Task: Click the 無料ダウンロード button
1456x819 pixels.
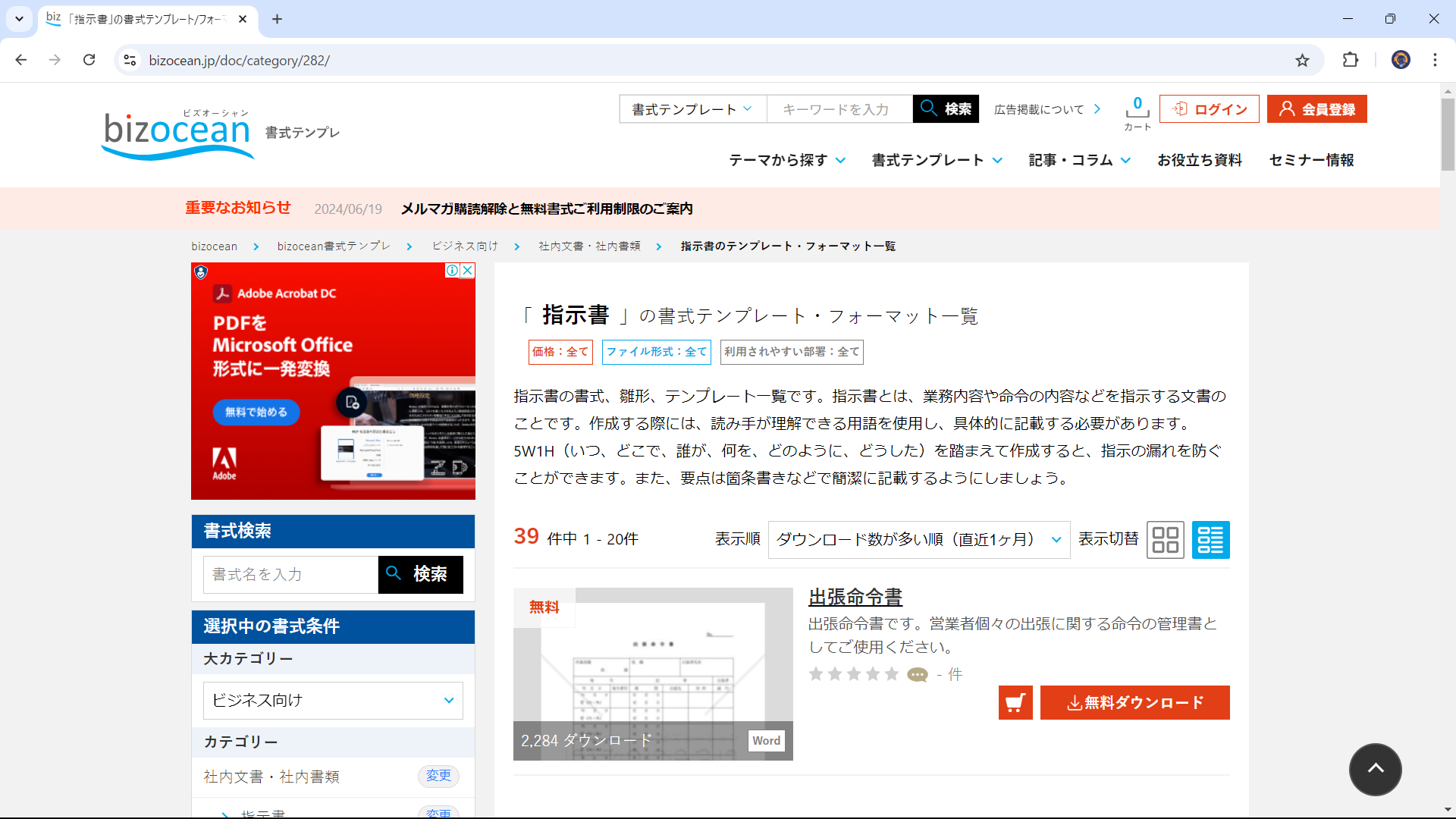Action: click(1135, 703)
